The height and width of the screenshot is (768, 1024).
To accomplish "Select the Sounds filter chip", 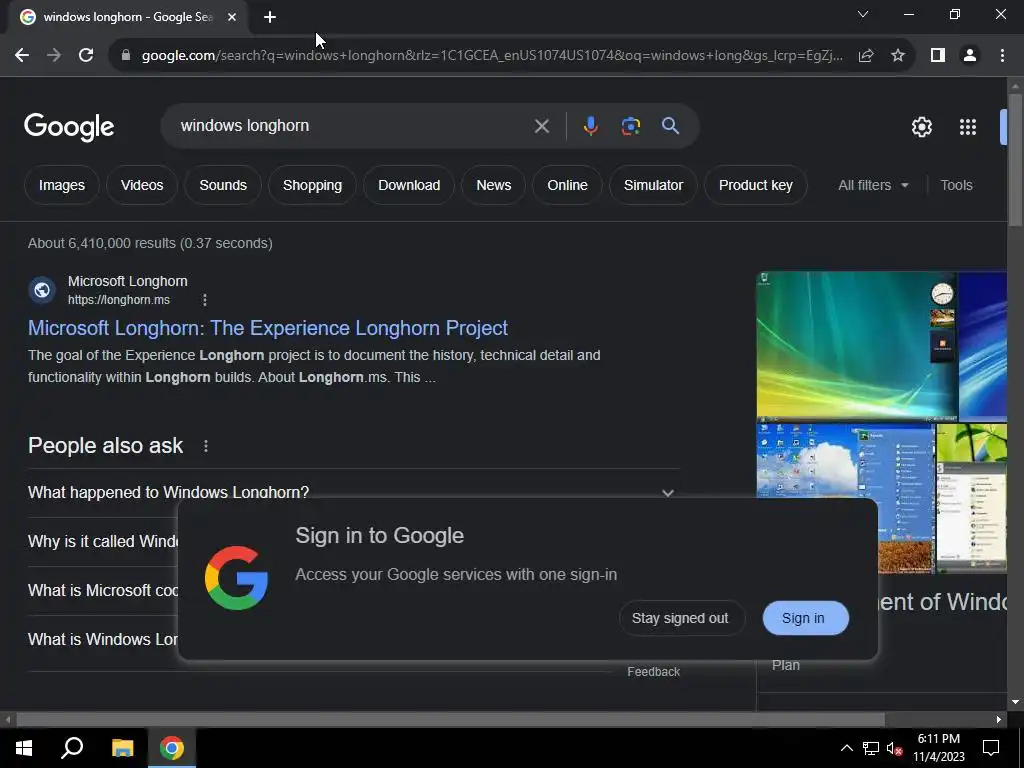I will [x=223, y=185].
